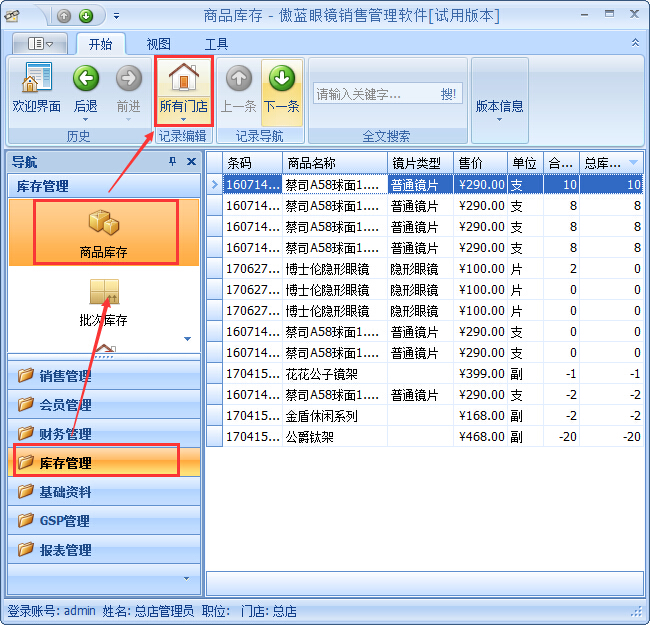Screen dimensions: 650x625
Task: Select the 花花公子镜架 row
Action: point(425,374)
